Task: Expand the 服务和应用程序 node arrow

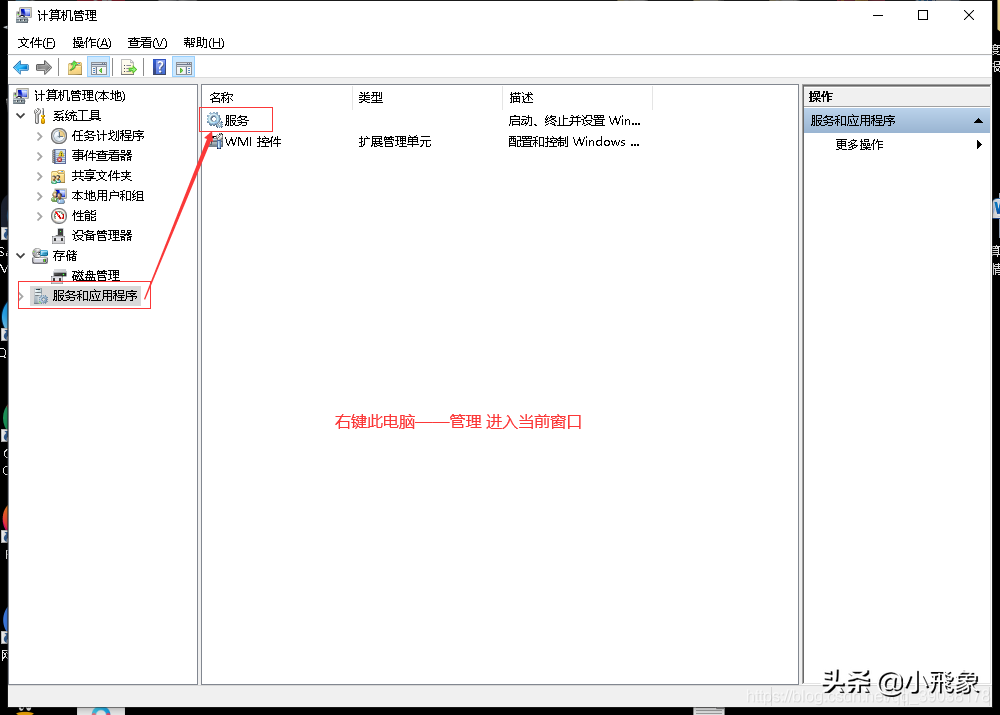Action: pyautogui.click(x=22, y=296)
